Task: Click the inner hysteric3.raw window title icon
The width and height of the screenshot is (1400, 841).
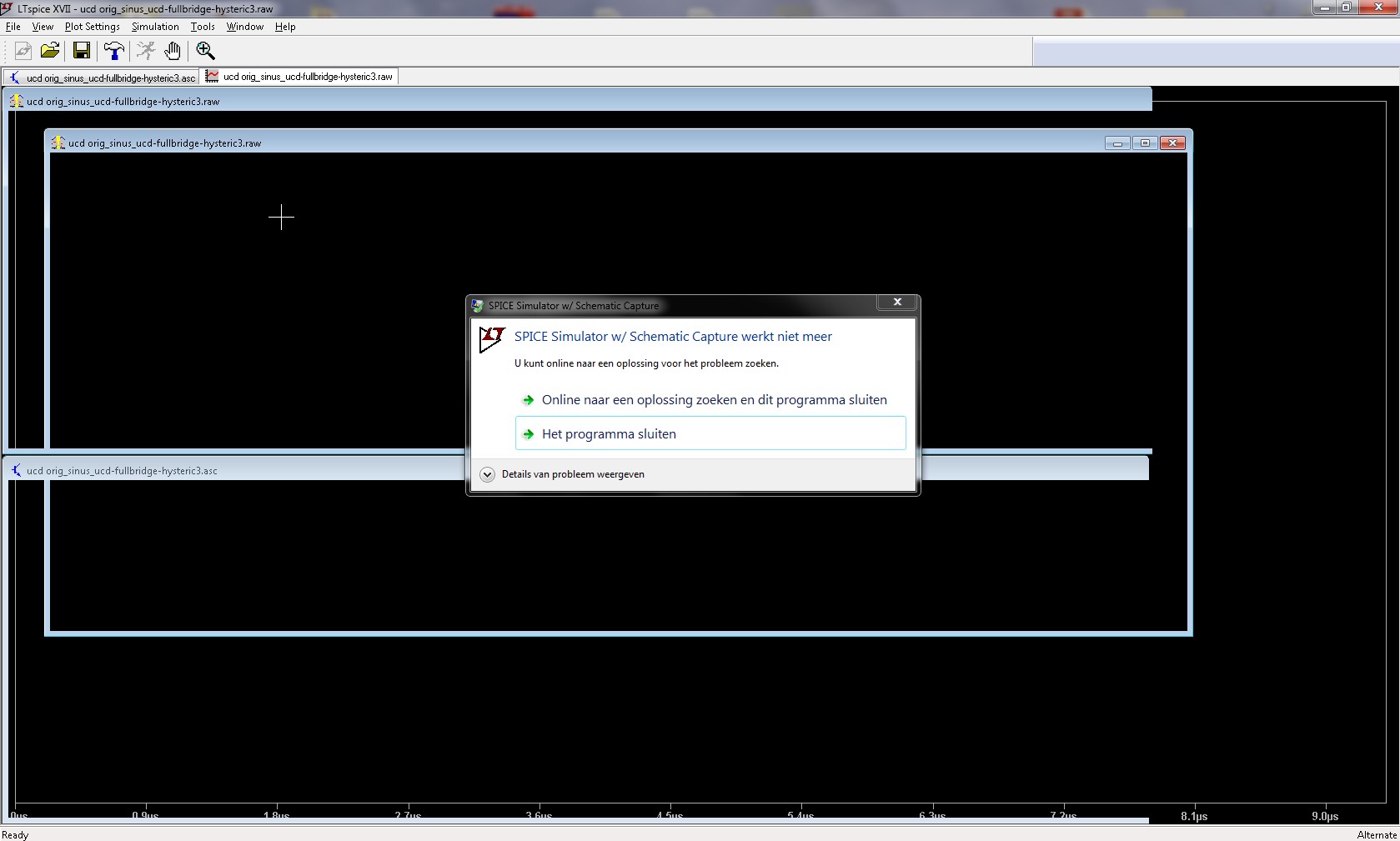Action: 58,143
